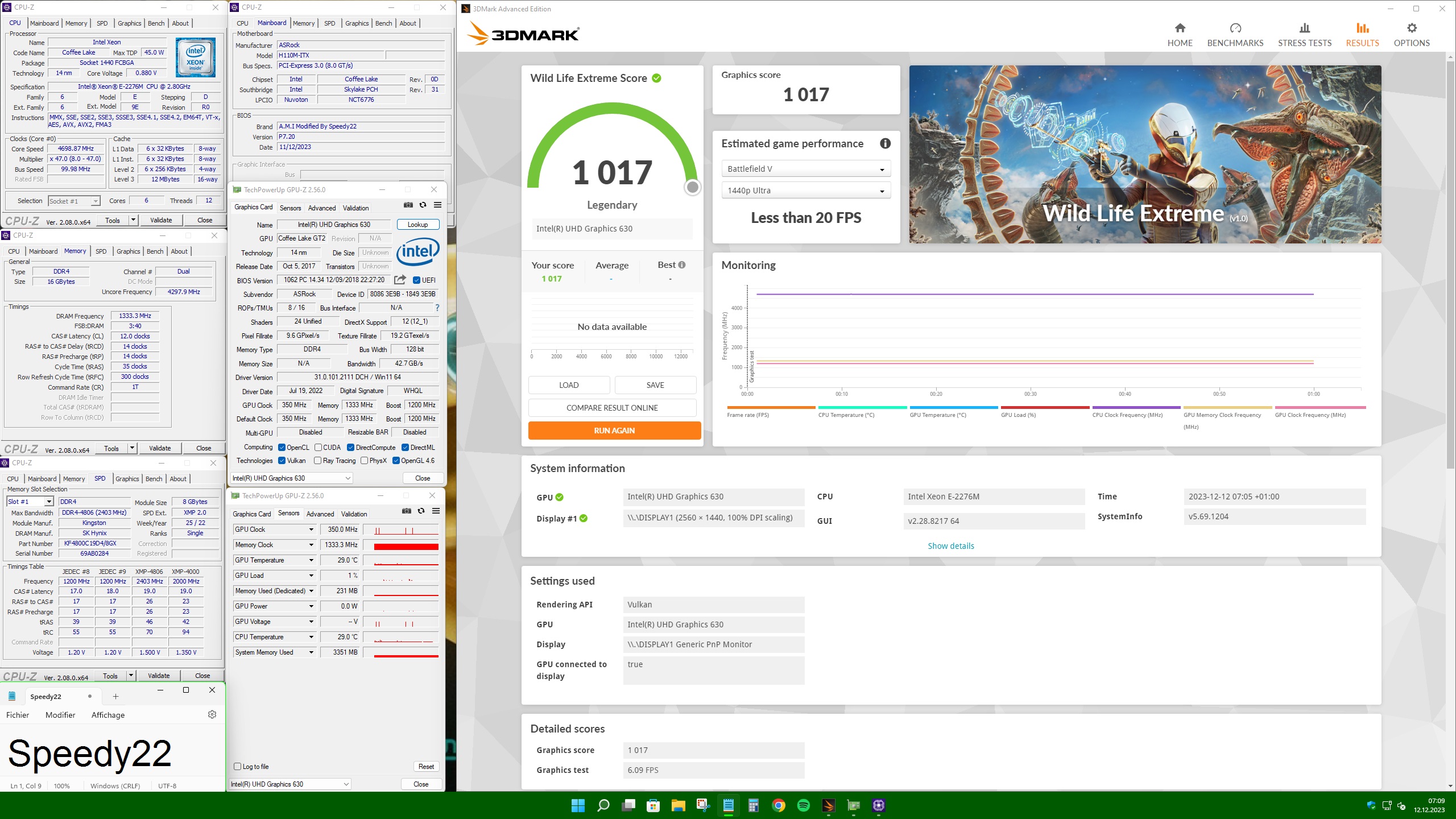The image size is (1456, 819).
Task: Click the SAVE button in 3DMark
Action: point(655,385)
